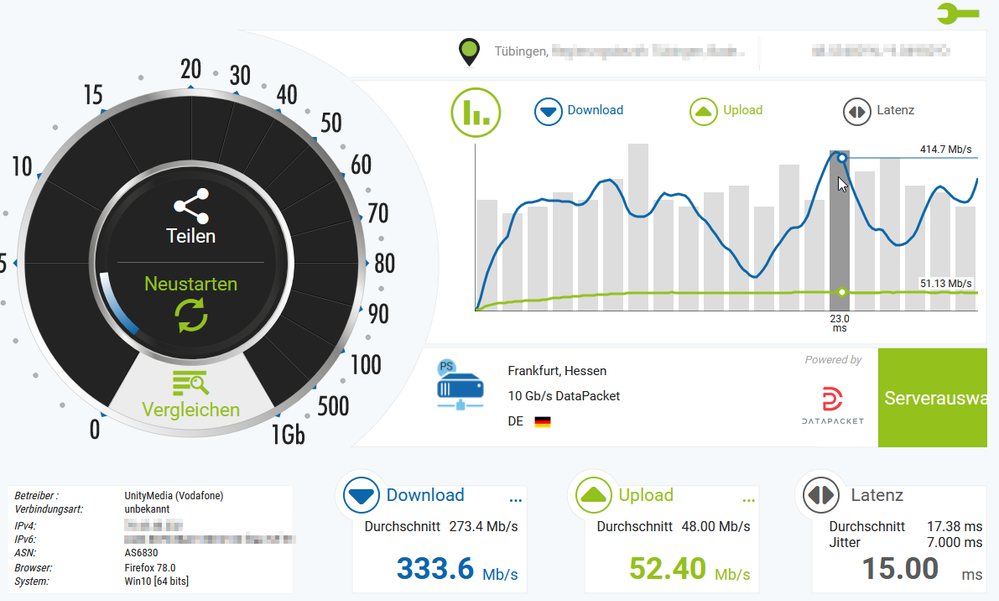Click the location pin icon beside Tübingen
Image resolution: width=999 pixels, height=601 pixels.
tap(468, 48)
